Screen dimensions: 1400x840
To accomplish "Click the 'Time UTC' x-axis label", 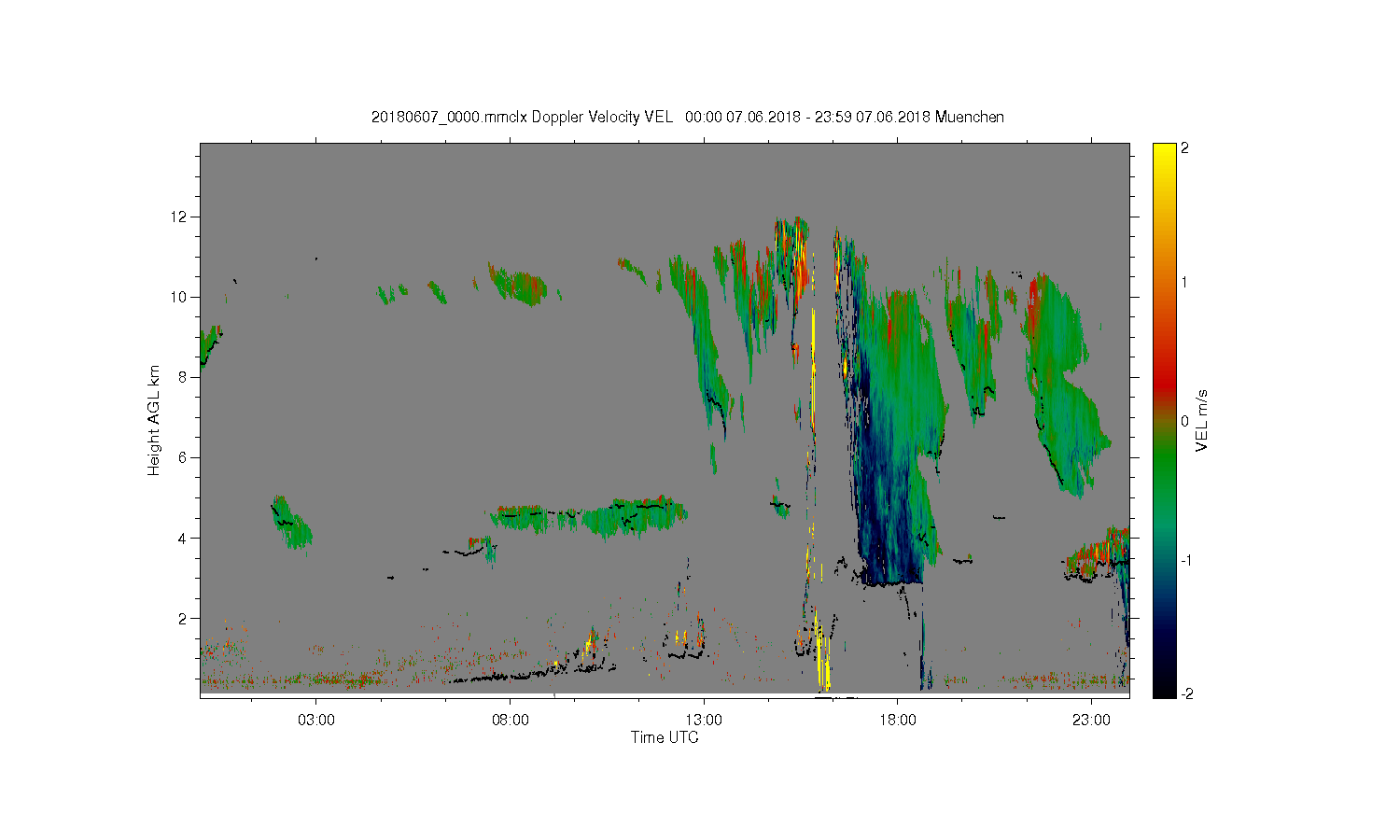I will pyautogui.click(x=665, y=737).
